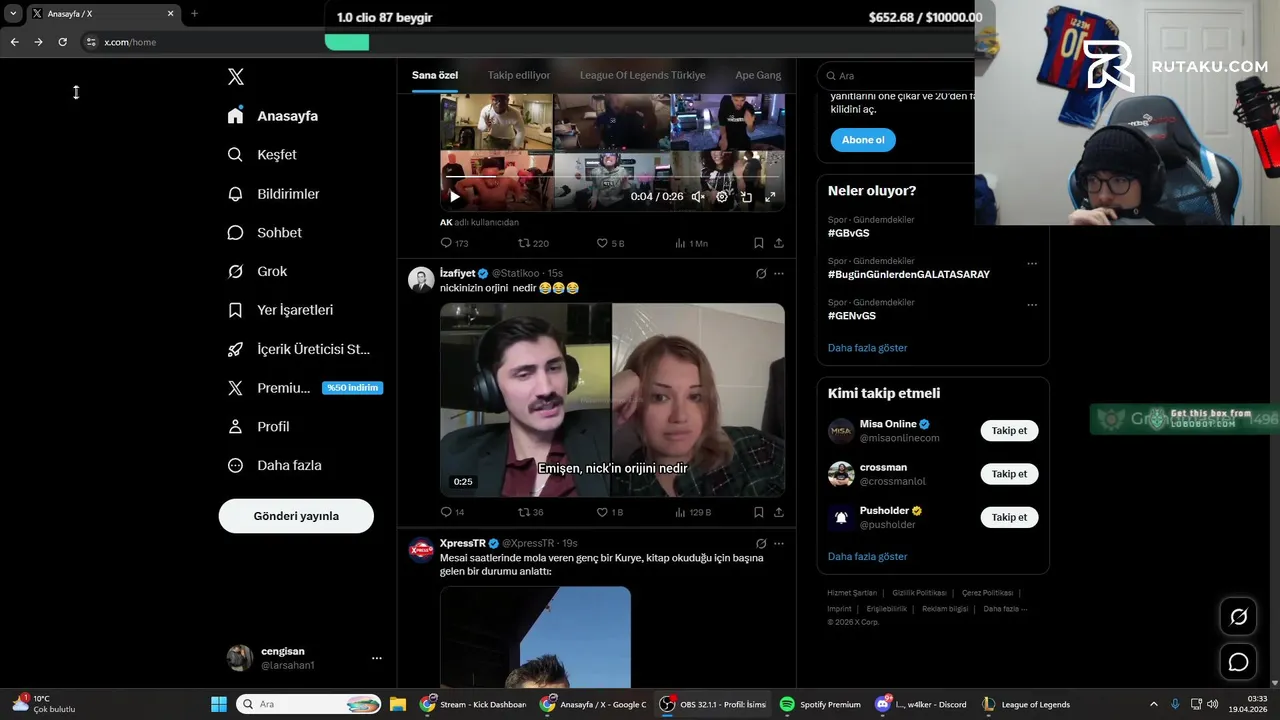Share the AK collage video tweet

click(779, 243)
